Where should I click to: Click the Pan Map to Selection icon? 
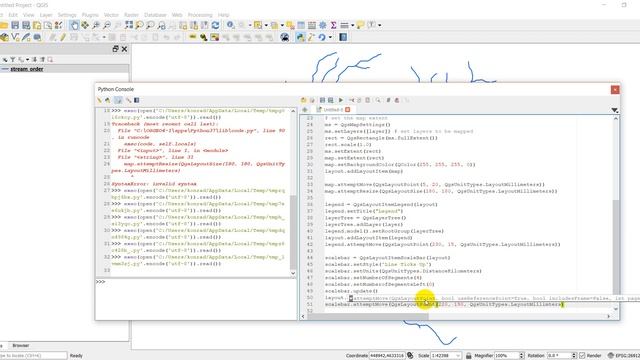[85, 25]
